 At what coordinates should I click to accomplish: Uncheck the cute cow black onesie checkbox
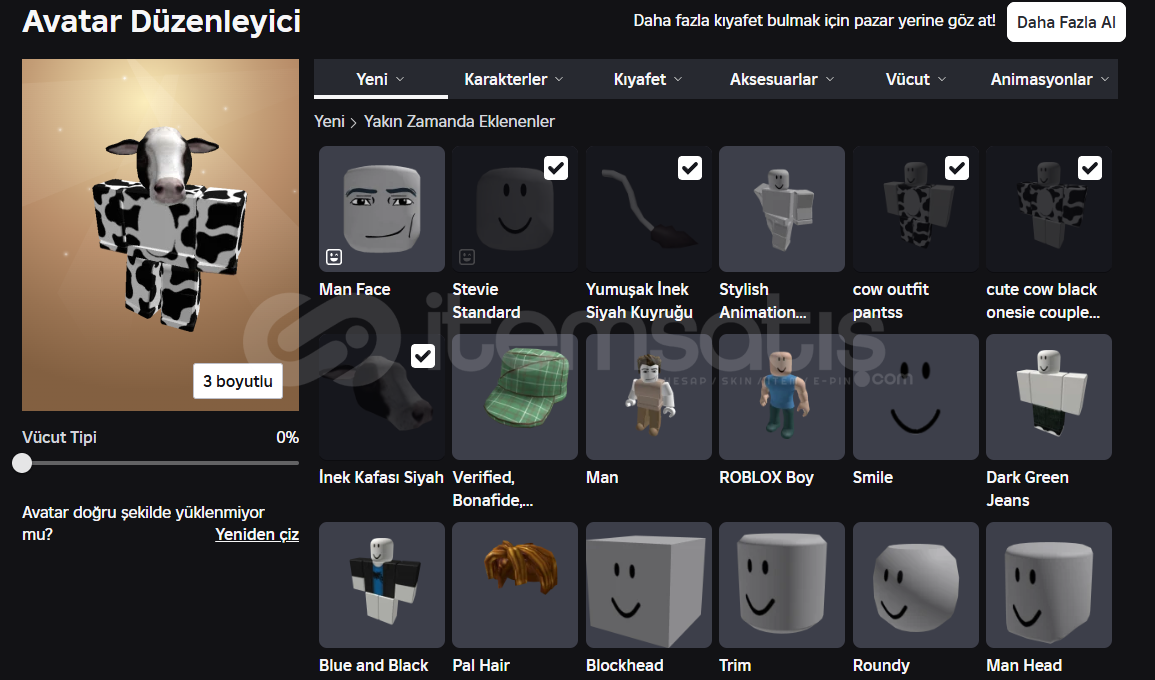pos(1090,168)
